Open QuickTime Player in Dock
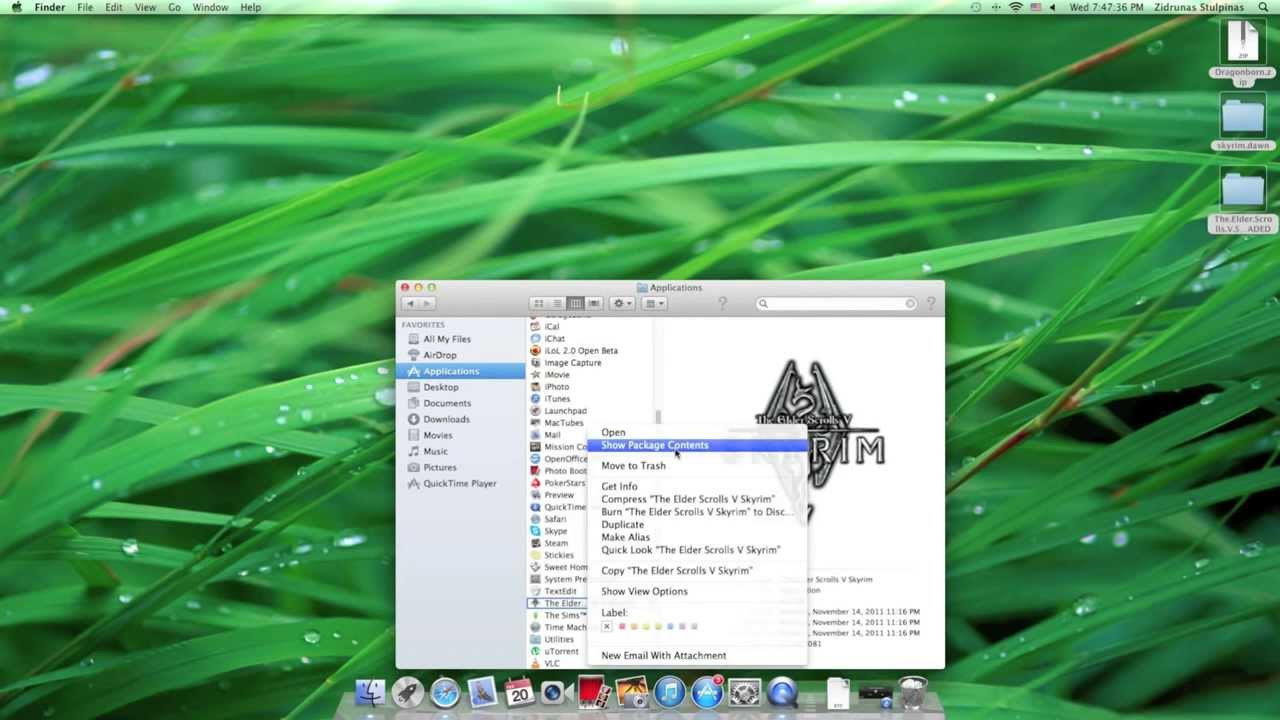1280x720 pixels. pyautogui.click(x=782, y=692)
